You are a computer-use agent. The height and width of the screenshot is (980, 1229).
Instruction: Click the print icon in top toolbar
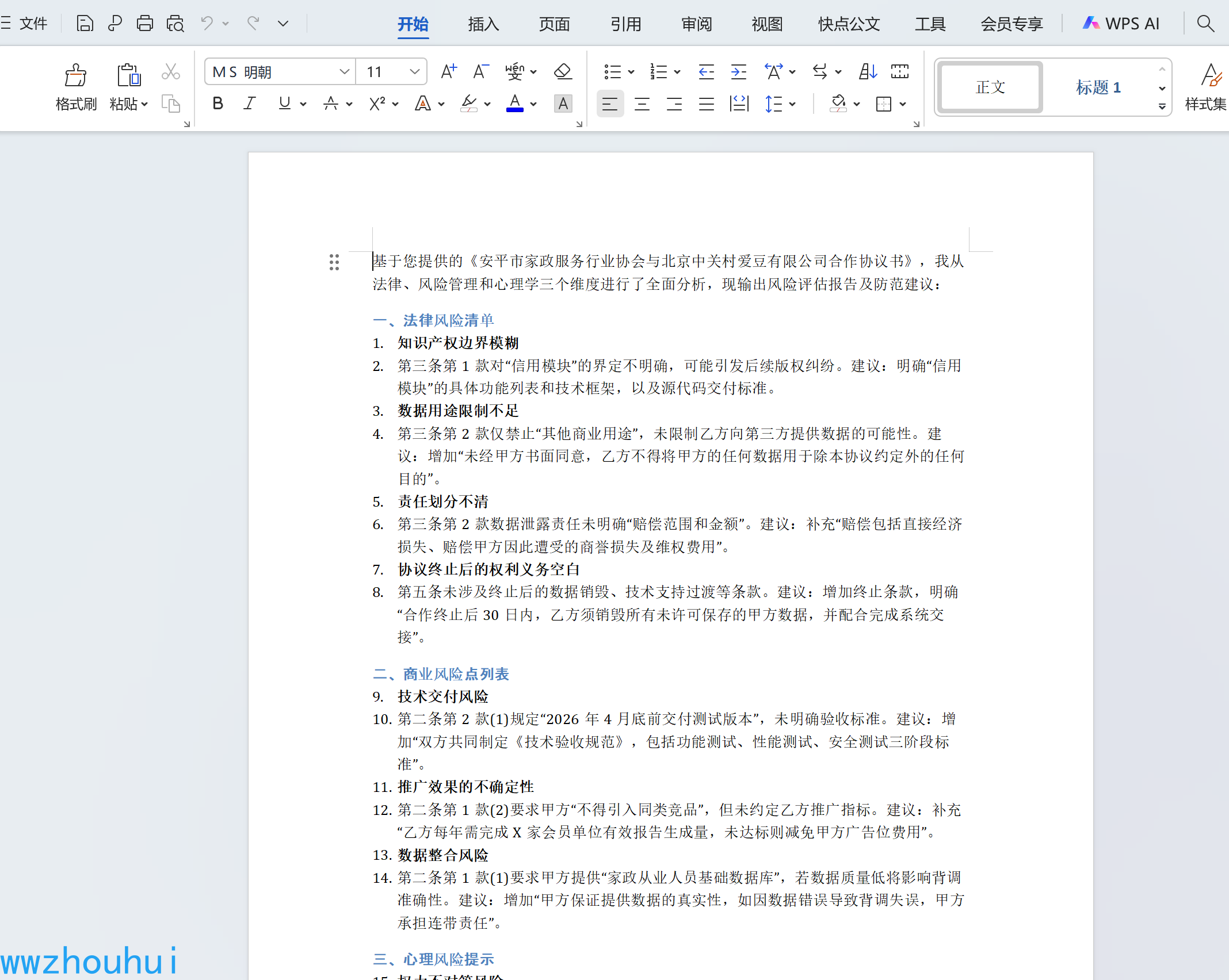[x=145, y=24]
